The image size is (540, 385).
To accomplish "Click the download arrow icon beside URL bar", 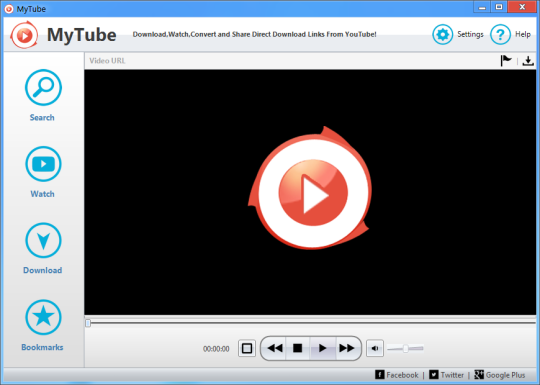I will click(x=528, y=61).
